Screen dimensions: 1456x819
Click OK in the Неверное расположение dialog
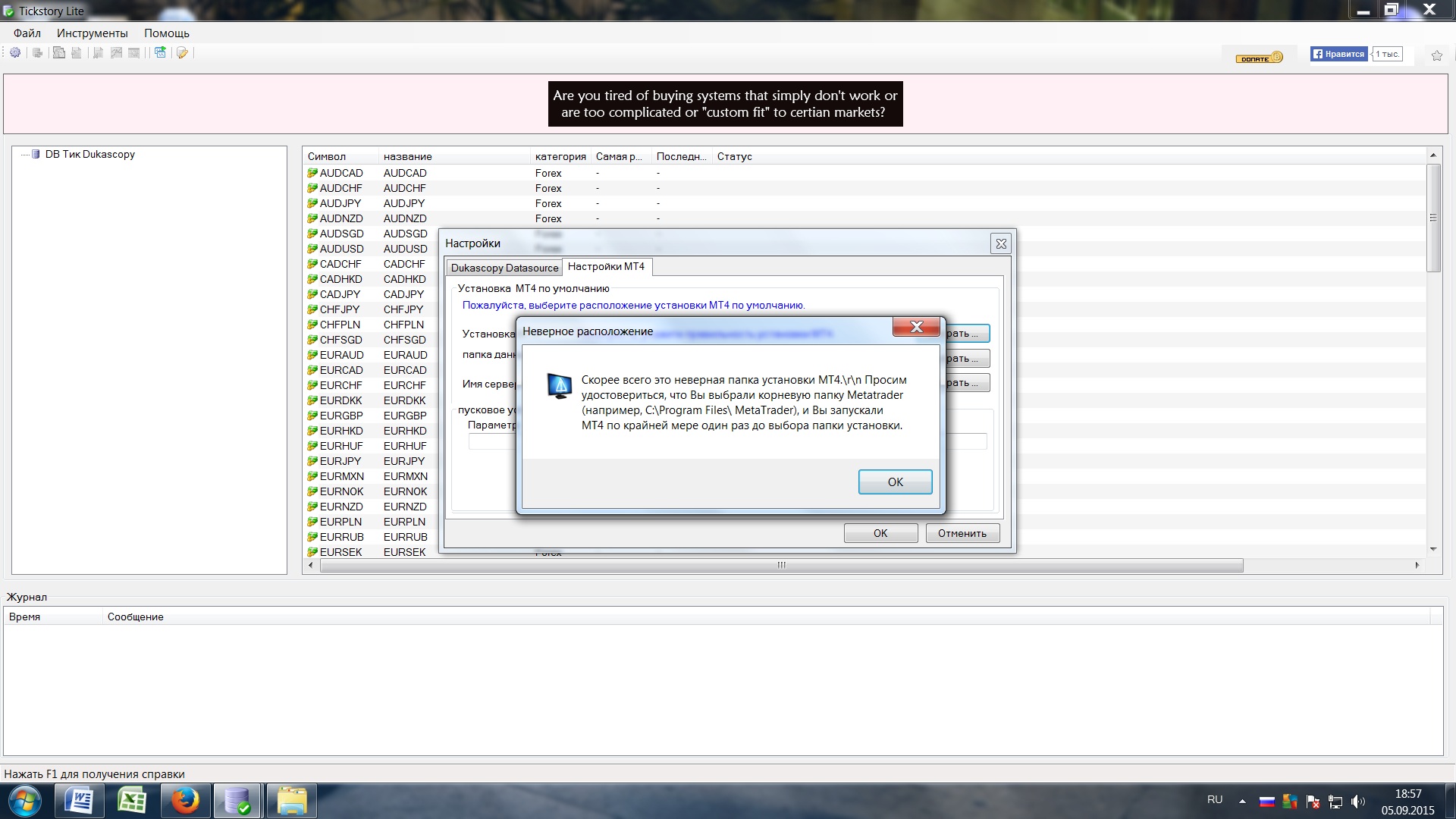click(x=895, y=482)
